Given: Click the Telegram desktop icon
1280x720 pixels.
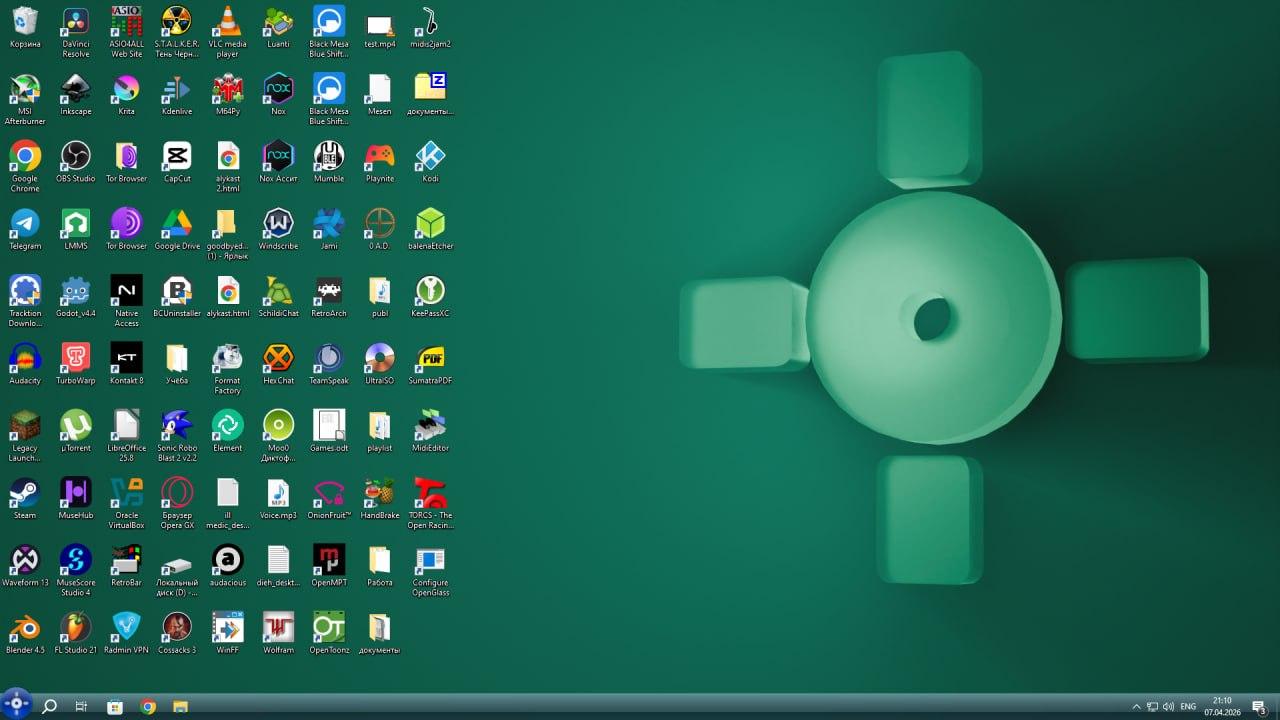Looking at the screenshot, I should pos(25,229).
